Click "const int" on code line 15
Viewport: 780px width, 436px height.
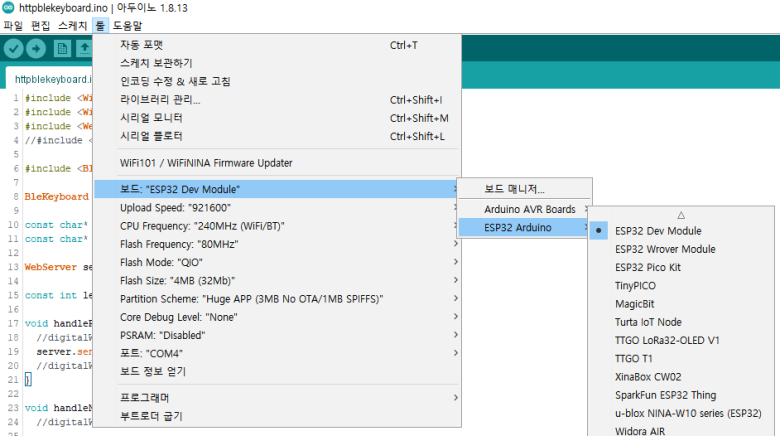coord(51,295)
